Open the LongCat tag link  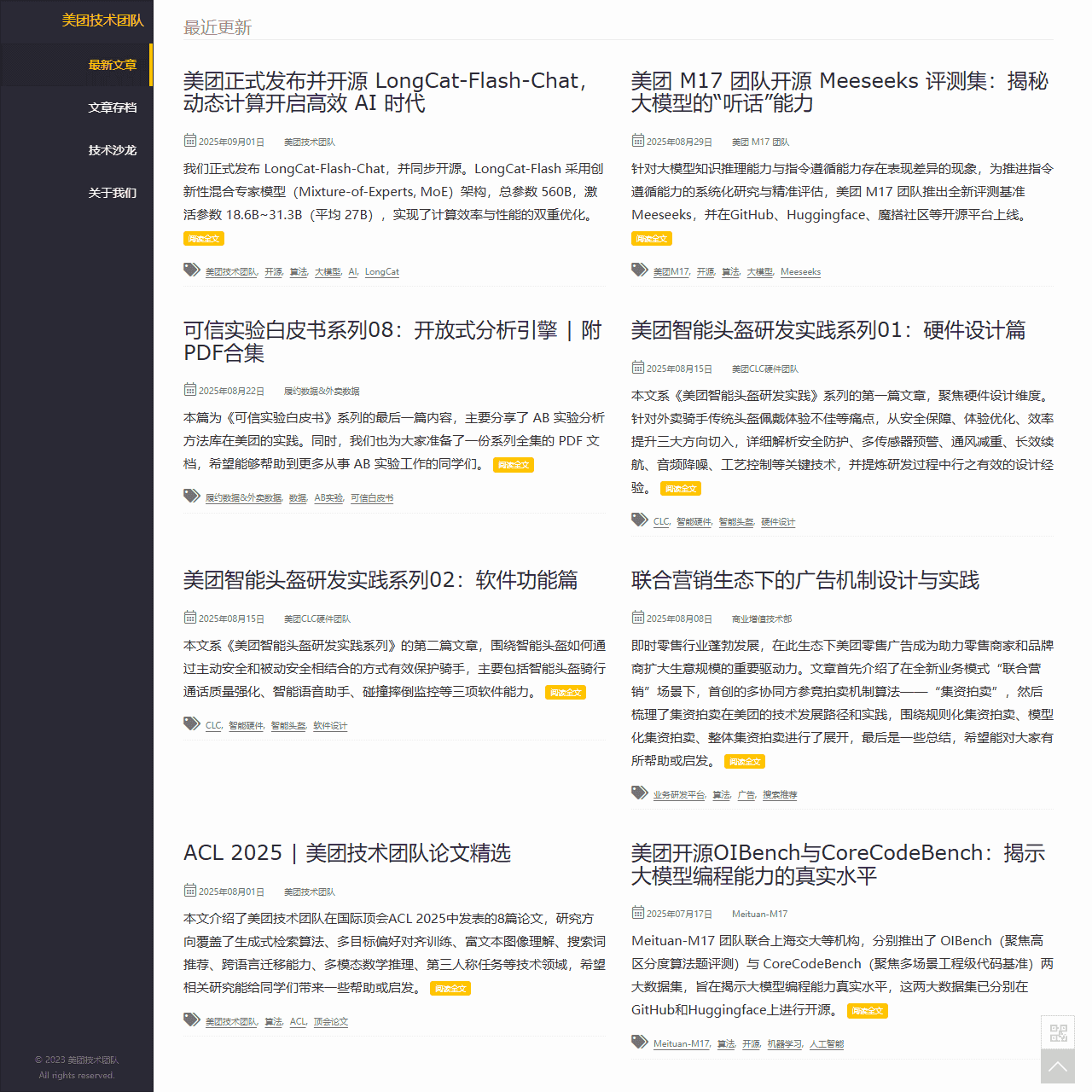coord(381,271)
